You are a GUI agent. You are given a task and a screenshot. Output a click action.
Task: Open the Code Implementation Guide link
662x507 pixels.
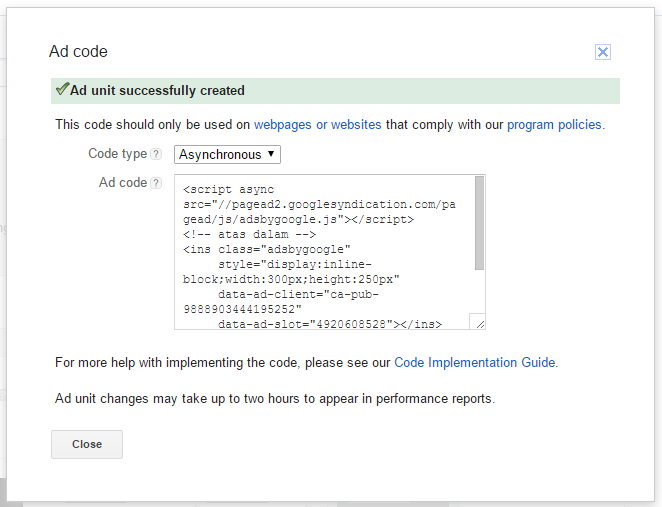pos(474,362)
